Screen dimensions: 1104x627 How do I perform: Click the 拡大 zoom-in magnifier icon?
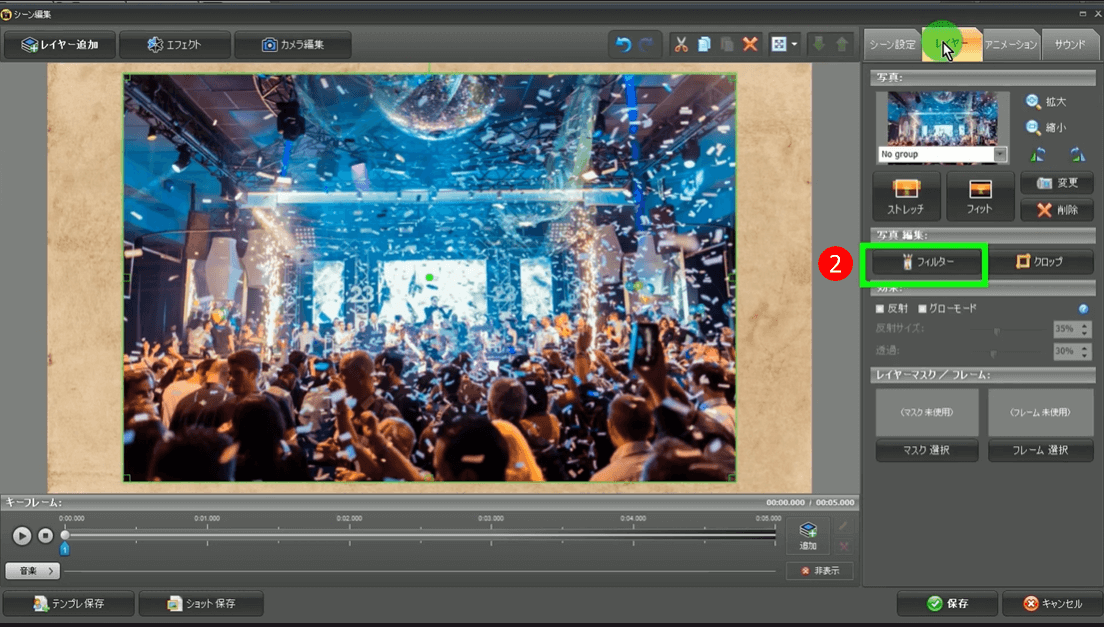click(x=1033, y=101)
